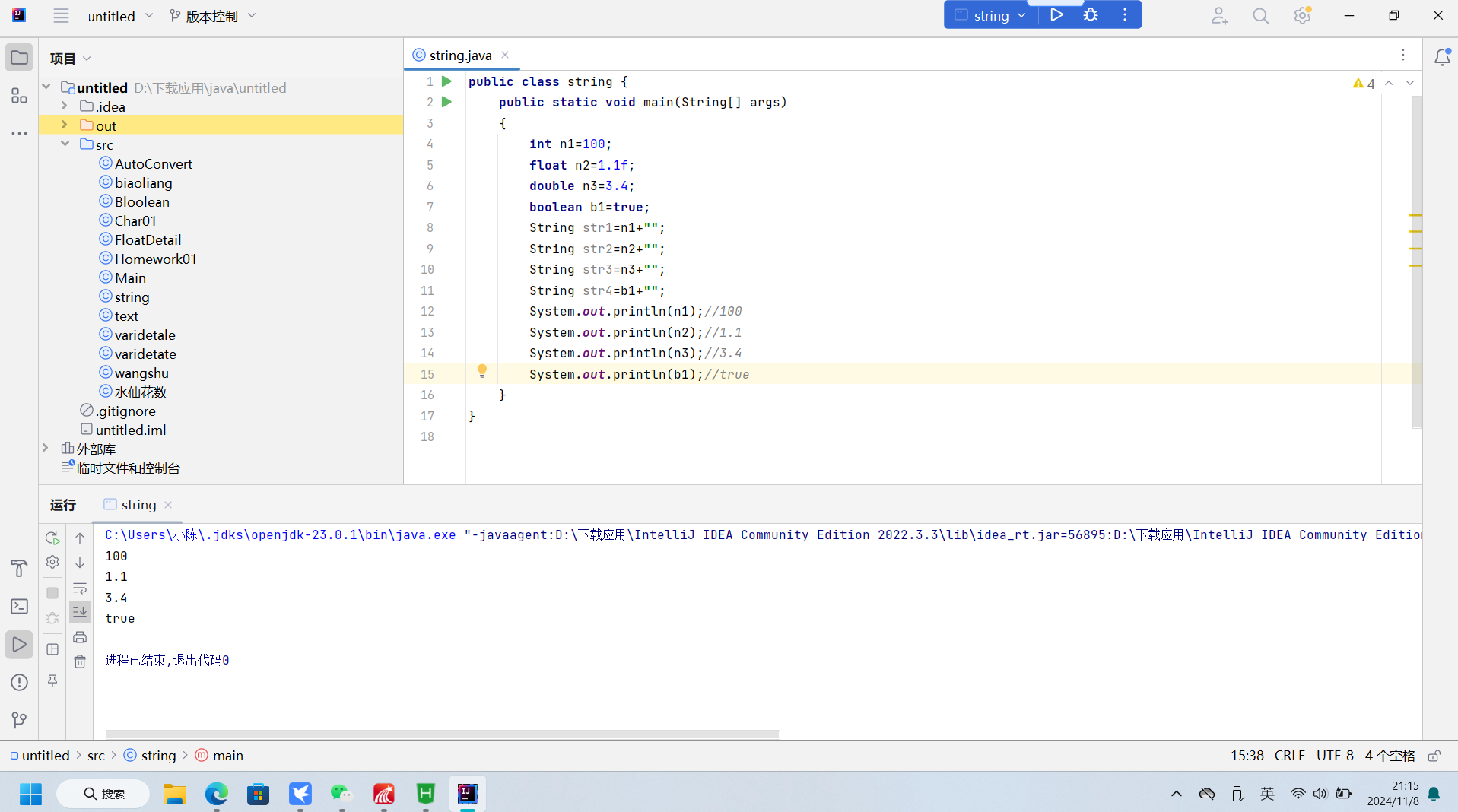Start debugging with the bug icon

pyautogui.click(x=1091, y=15)
